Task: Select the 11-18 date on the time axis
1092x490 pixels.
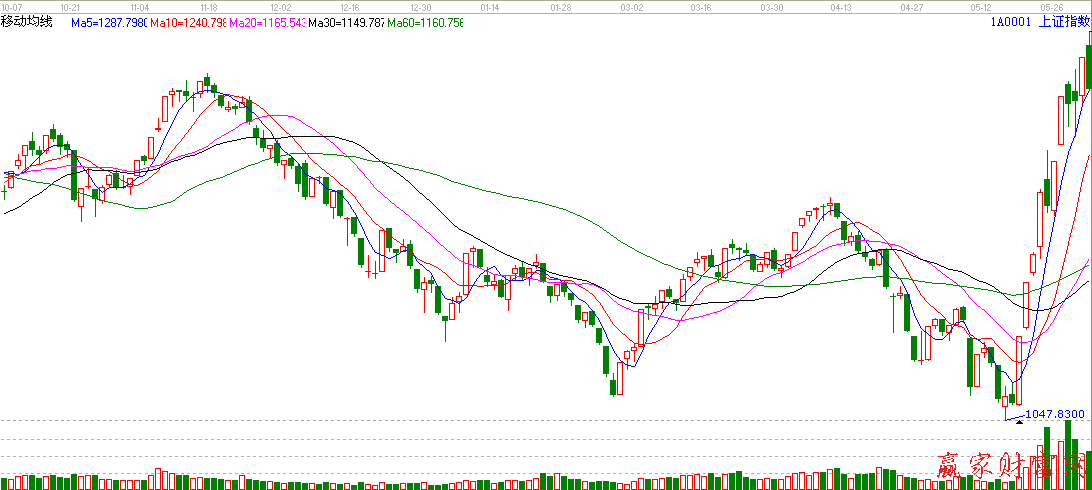Action: tap(209, 6)
